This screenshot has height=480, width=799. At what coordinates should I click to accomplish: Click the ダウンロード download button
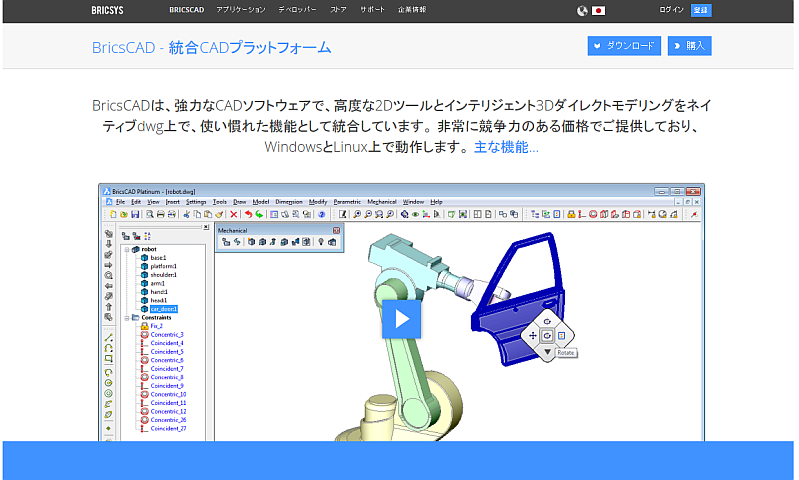coord(624,46)
